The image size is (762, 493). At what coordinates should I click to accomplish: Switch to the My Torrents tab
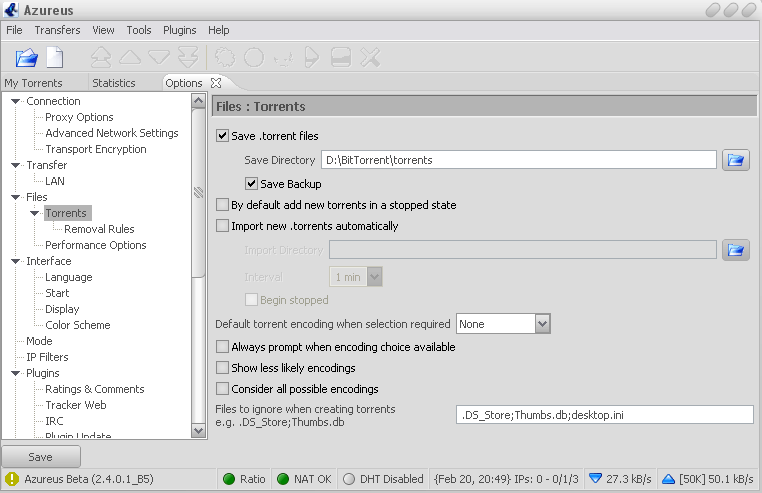34,83
